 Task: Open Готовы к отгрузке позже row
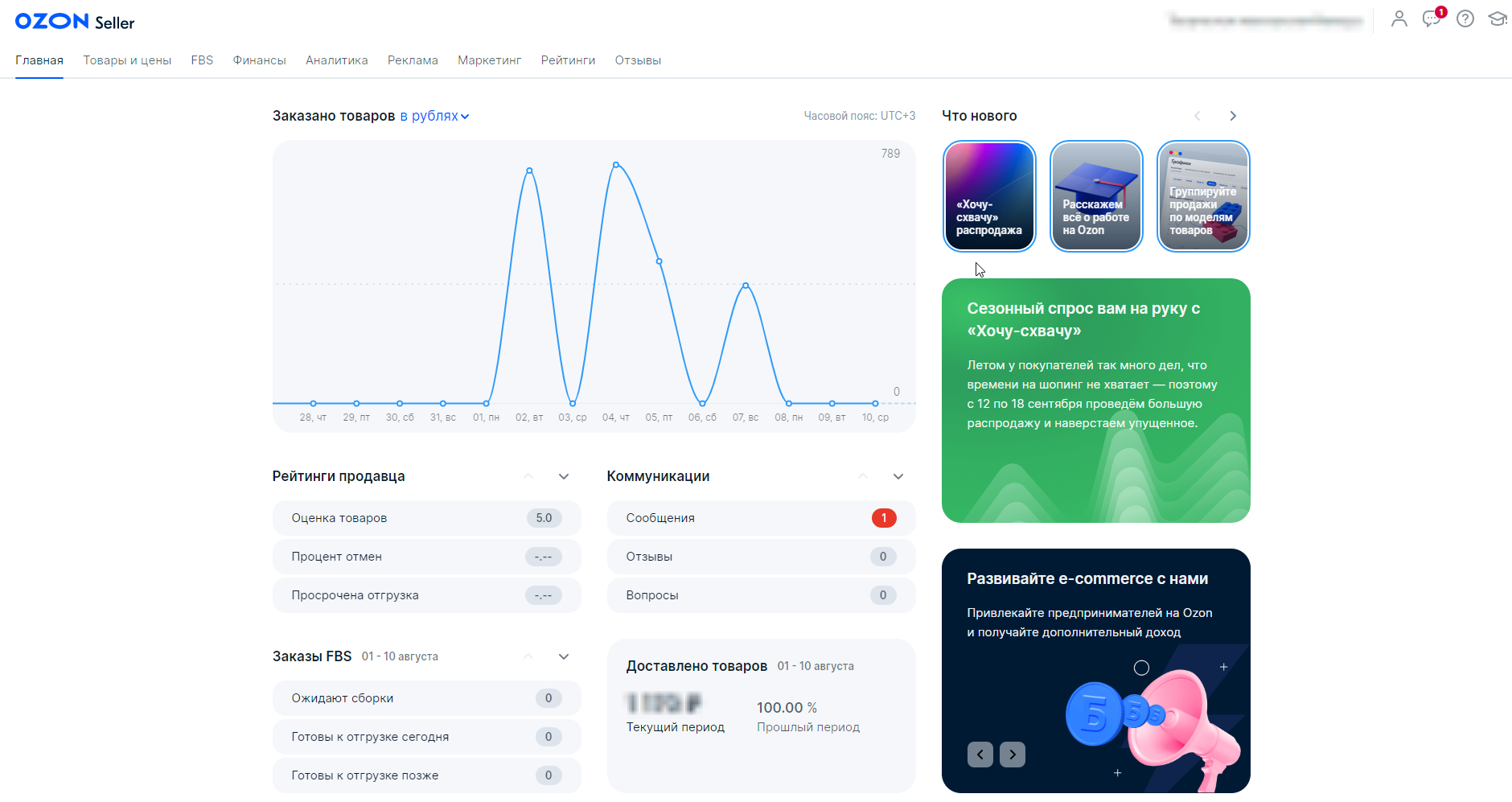[427, 775]
